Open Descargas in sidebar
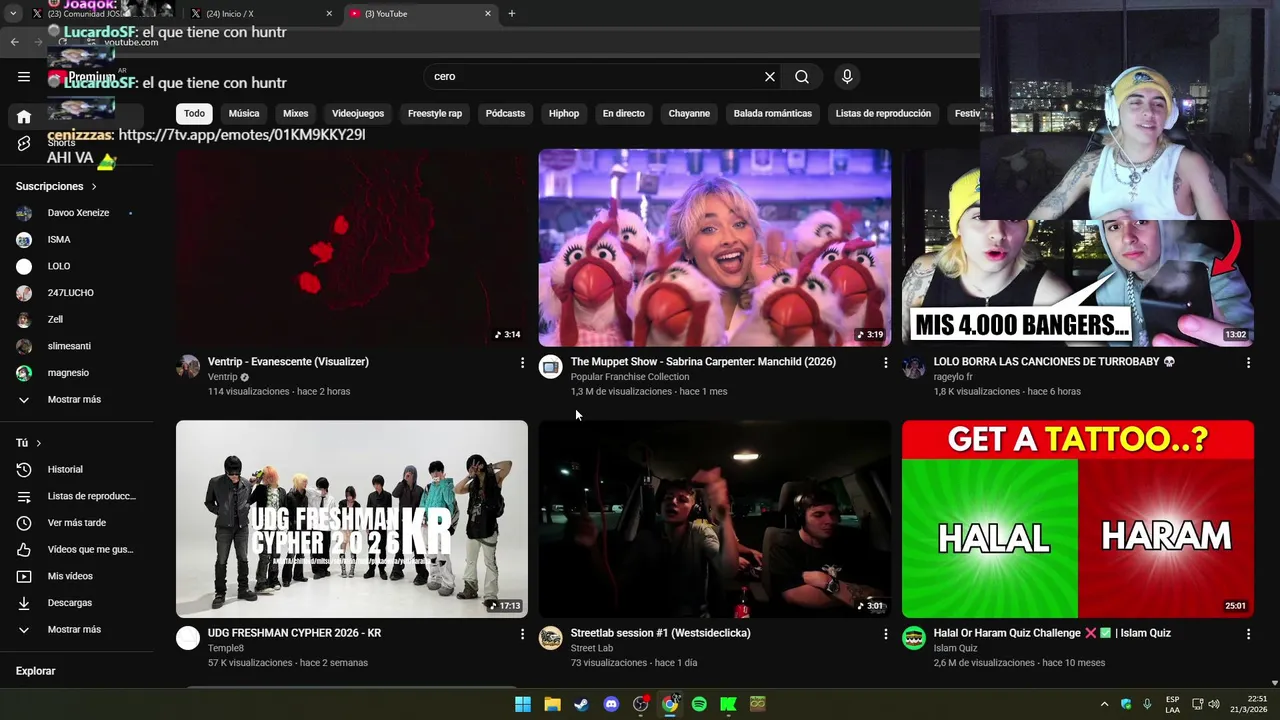The height and width of the screenshot is (720, 1280). pos(76,603)
